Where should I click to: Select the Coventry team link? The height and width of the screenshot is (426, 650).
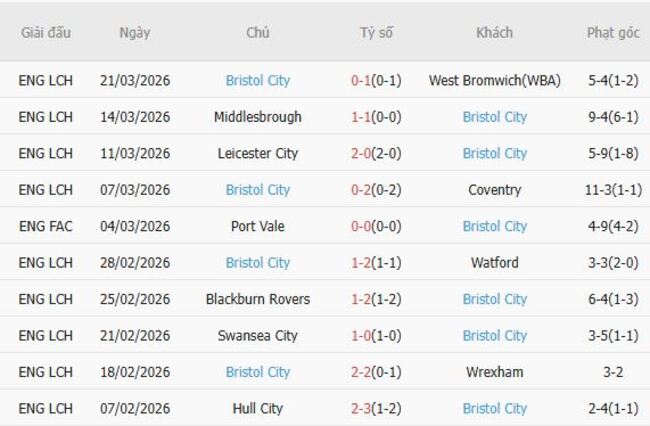pos(494,190)
